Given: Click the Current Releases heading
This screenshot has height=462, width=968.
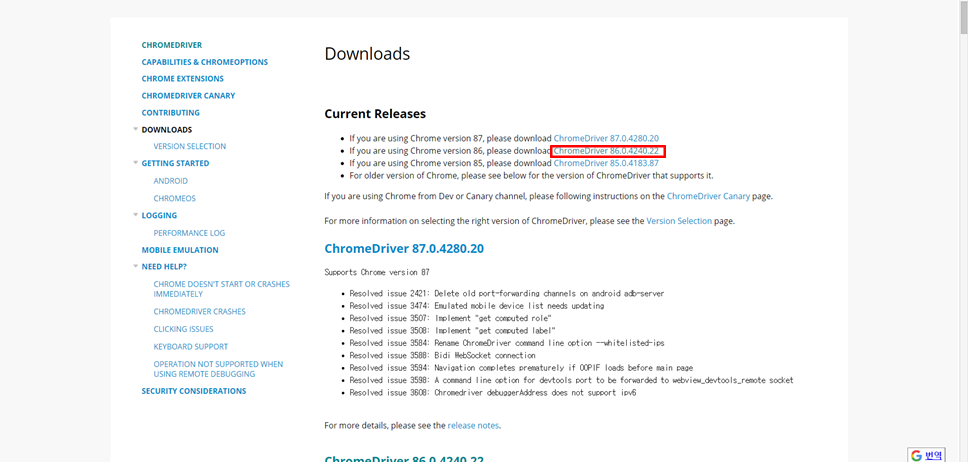Looking at the screenshot, I should coord(375,114).
